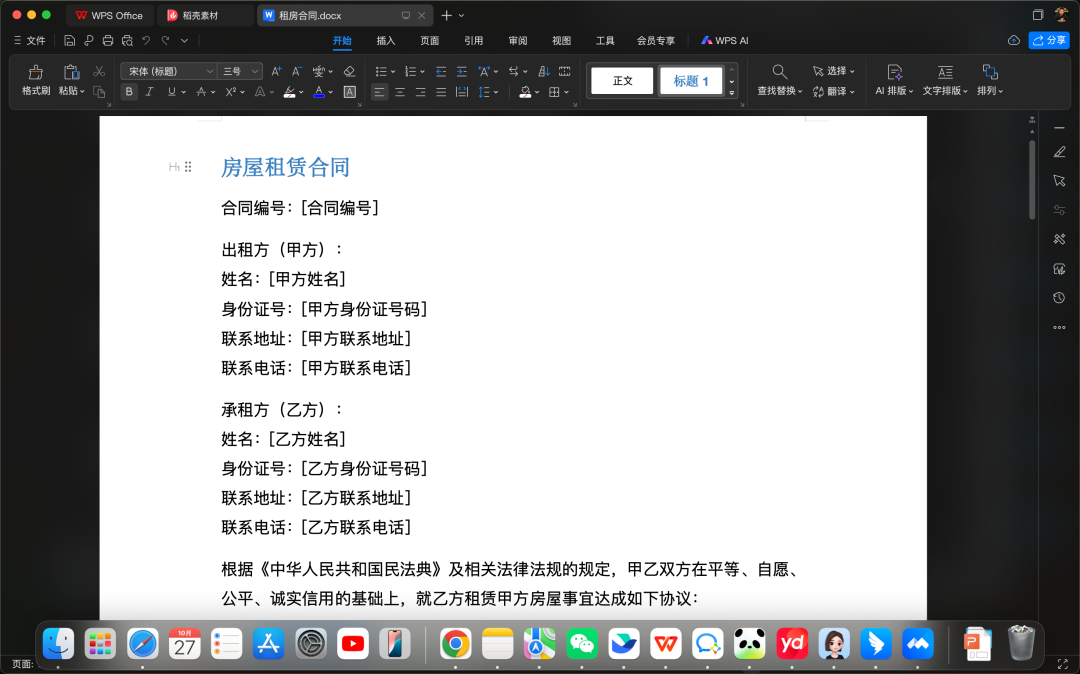1080x674 pixels.
Task: Click the cut scissors icon
Action: pyautogui.click(x=99, y=72)
